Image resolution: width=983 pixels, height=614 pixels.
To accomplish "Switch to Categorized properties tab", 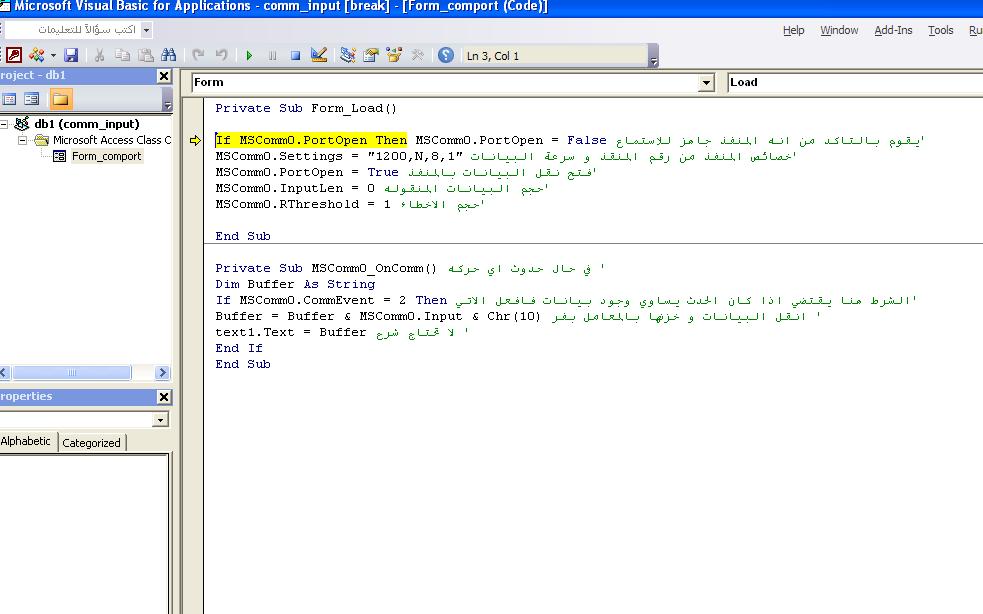I will (92, 443).
